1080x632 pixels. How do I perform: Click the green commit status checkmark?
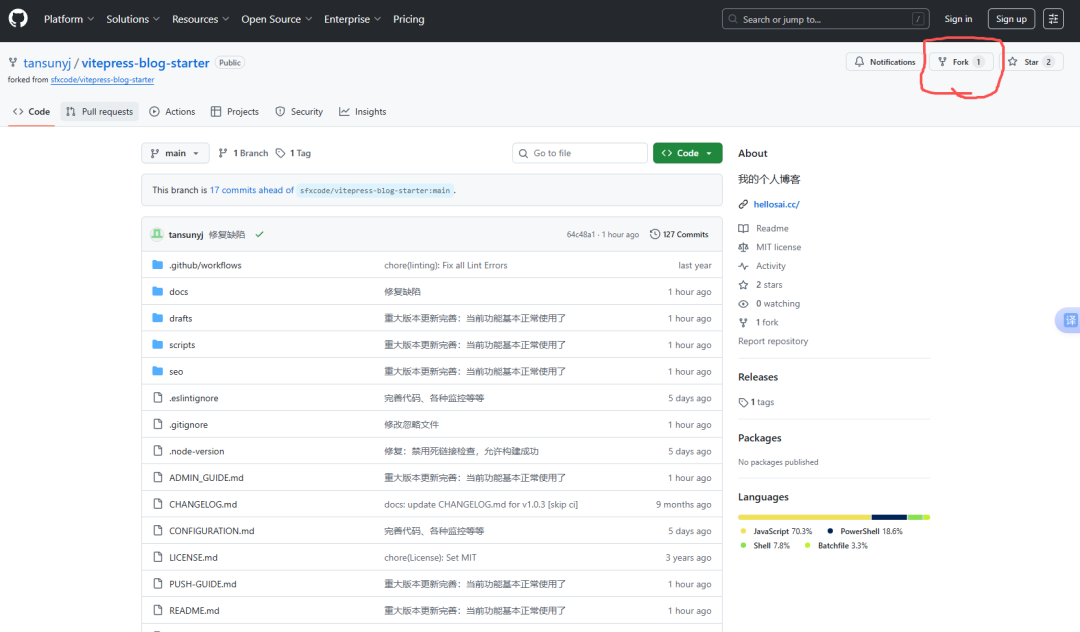pyautogui.click(x=259, y=234)
